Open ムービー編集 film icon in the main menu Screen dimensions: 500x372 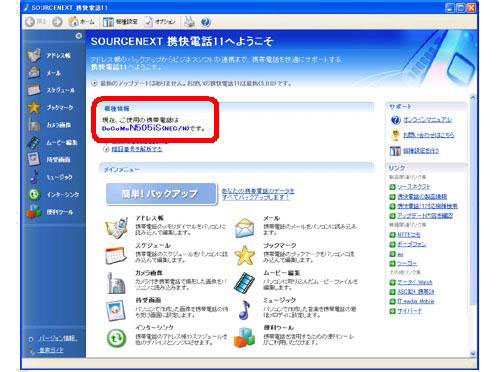[x=244, y=283]
